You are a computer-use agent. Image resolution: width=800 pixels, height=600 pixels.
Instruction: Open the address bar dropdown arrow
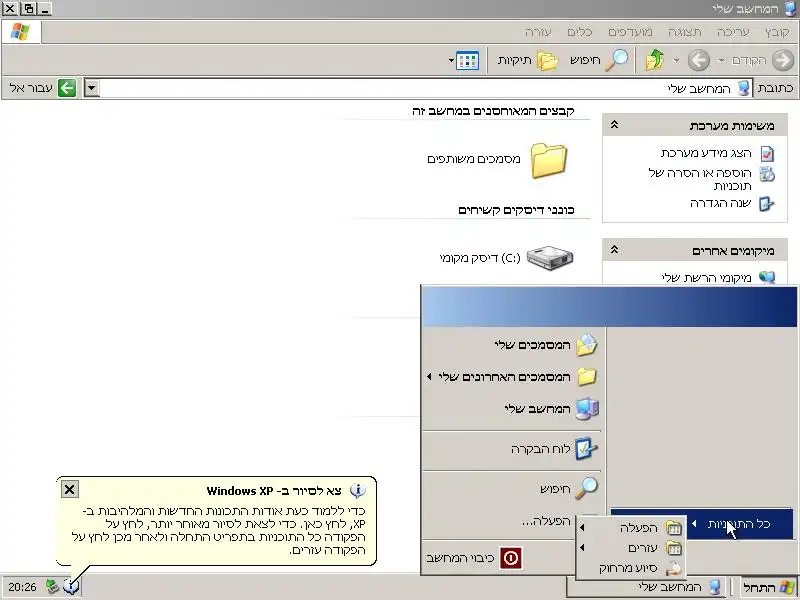pyautogui.click(x=91, y=88)
